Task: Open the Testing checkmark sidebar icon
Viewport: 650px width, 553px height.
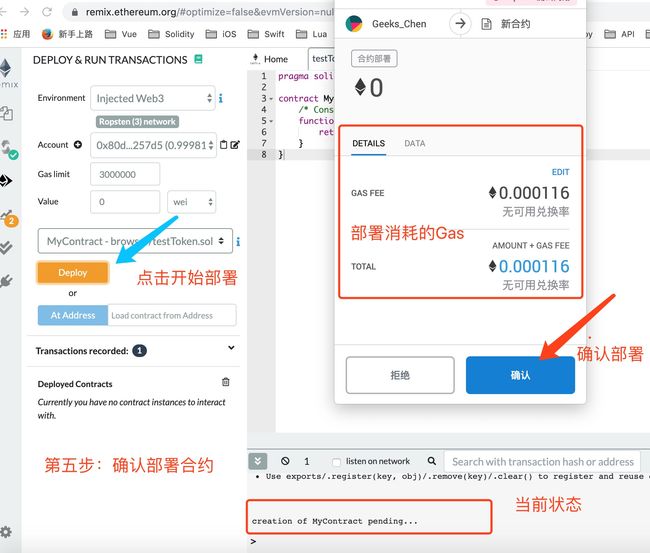Action: (6, 248)
